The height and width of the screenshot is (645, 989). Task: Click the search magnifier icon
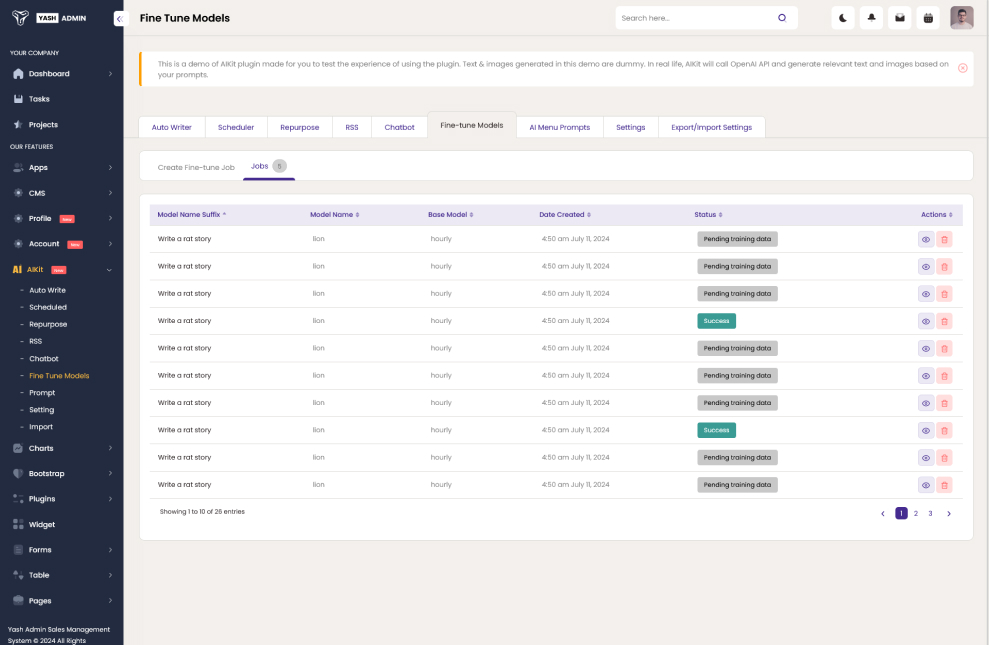click(782, 18)
